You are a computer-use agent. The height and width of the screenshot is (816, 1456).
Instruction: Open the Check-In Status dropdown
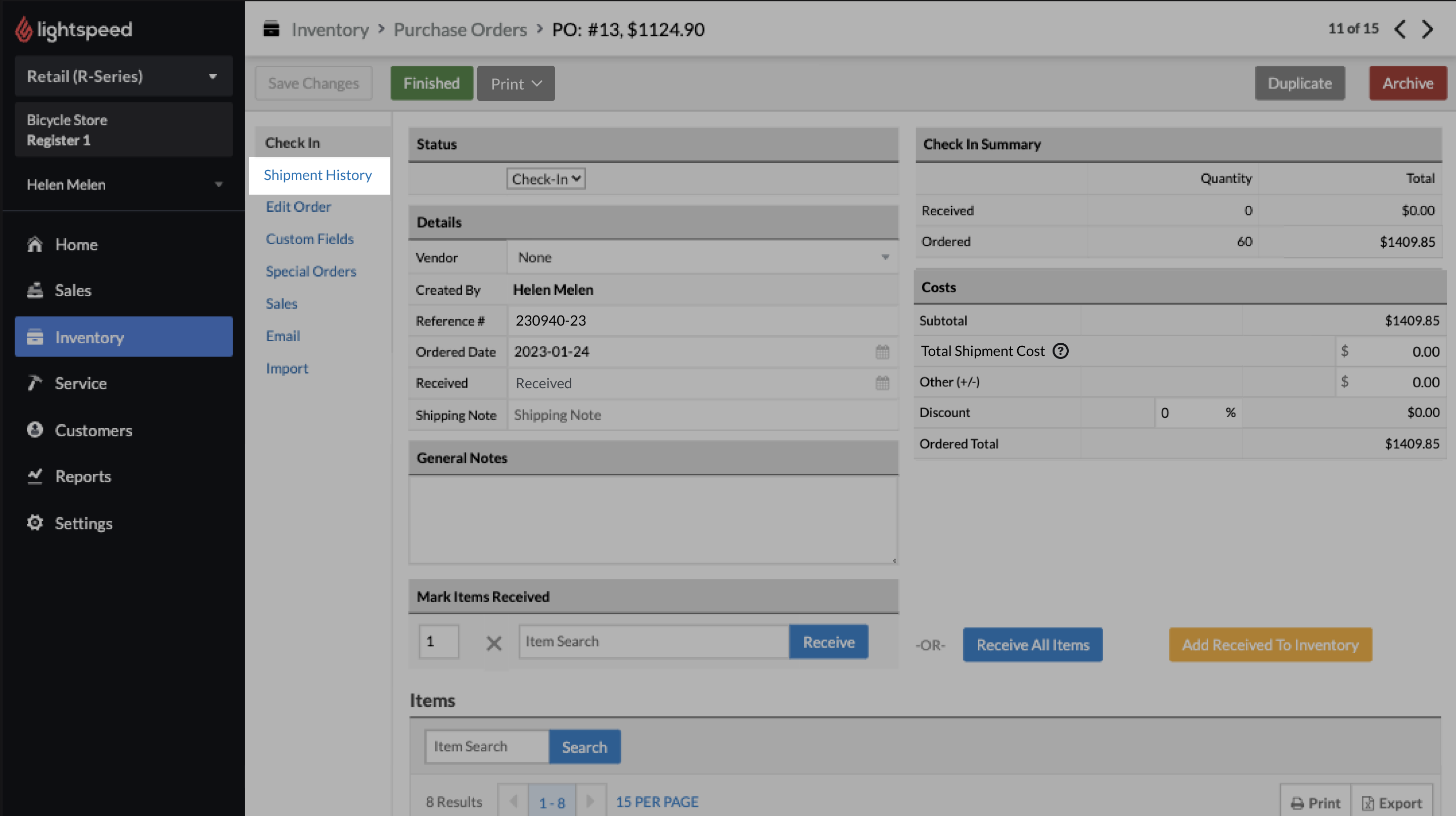point(544,178)
